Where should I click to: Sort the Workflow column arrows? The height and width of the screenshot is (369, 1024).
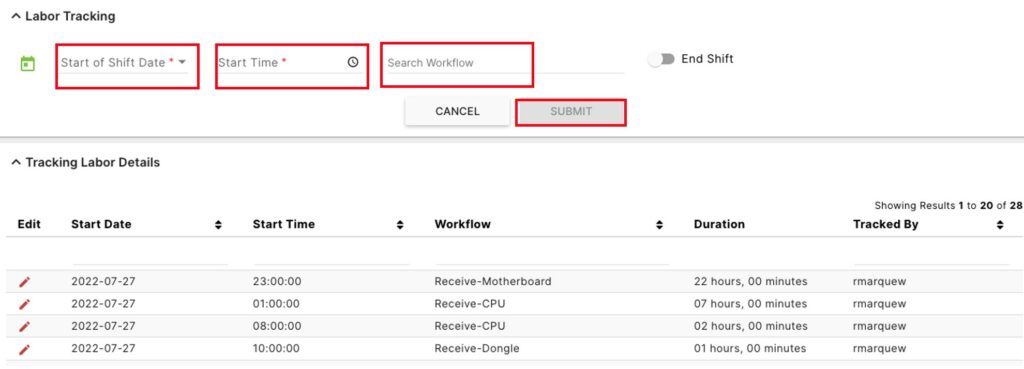(660, 225)
